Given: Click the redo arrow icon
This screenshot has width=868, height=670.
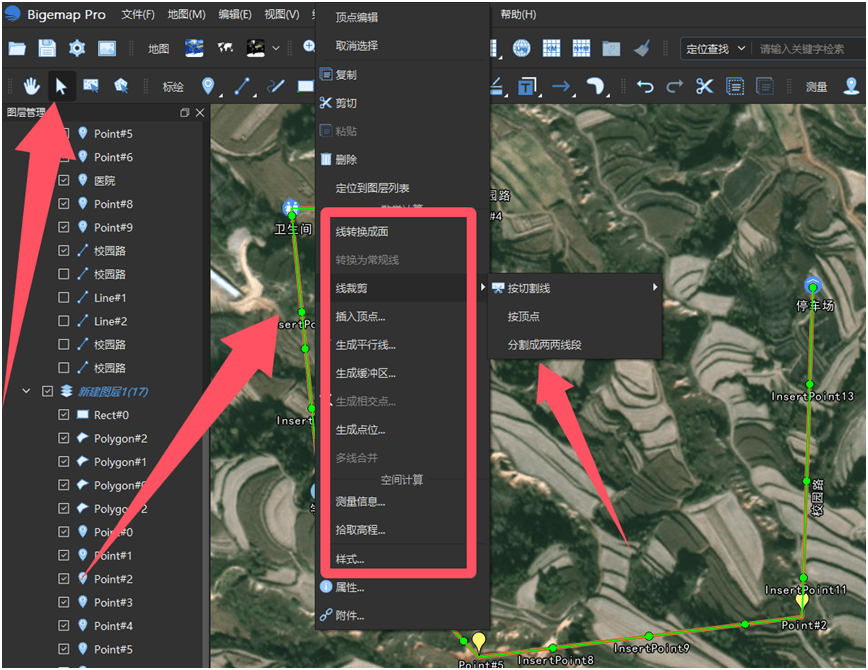Looking at the screenshot, I should point(675,86).
